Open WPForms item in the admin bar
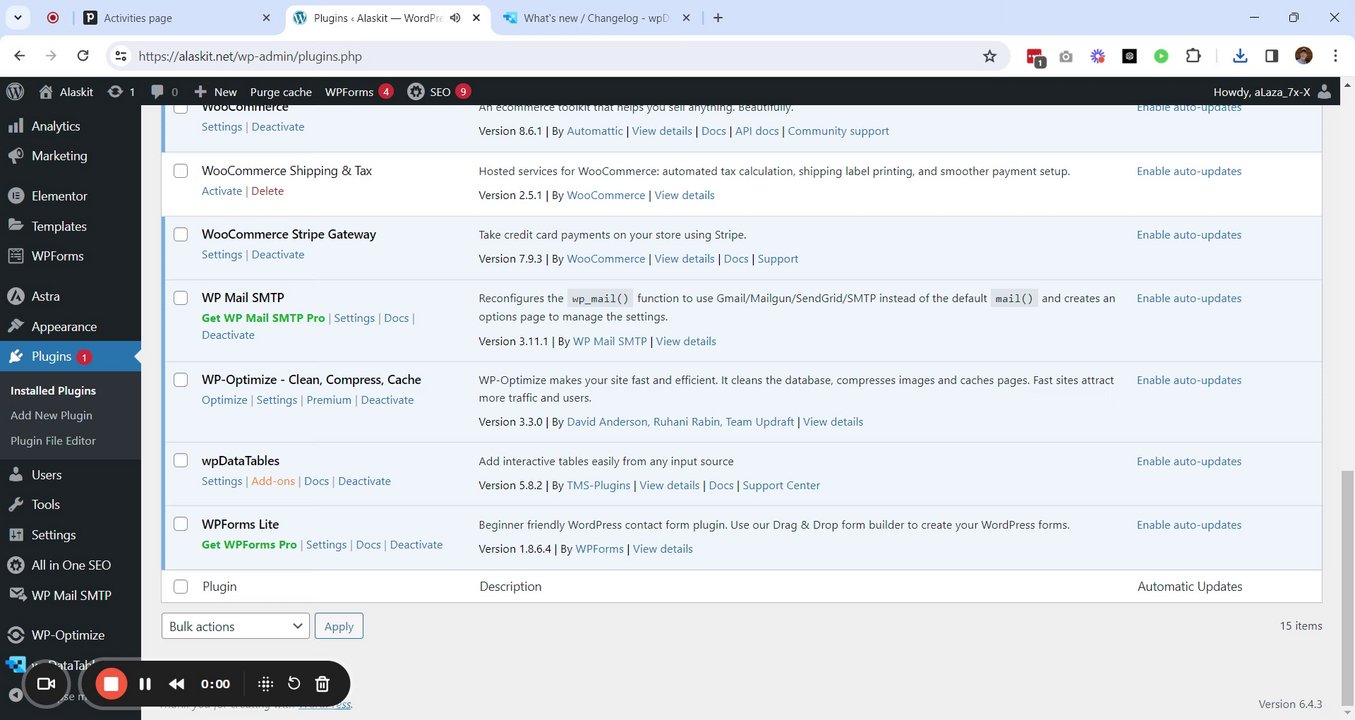Screen dimensions: 1355x720 [x=358, y=91]
